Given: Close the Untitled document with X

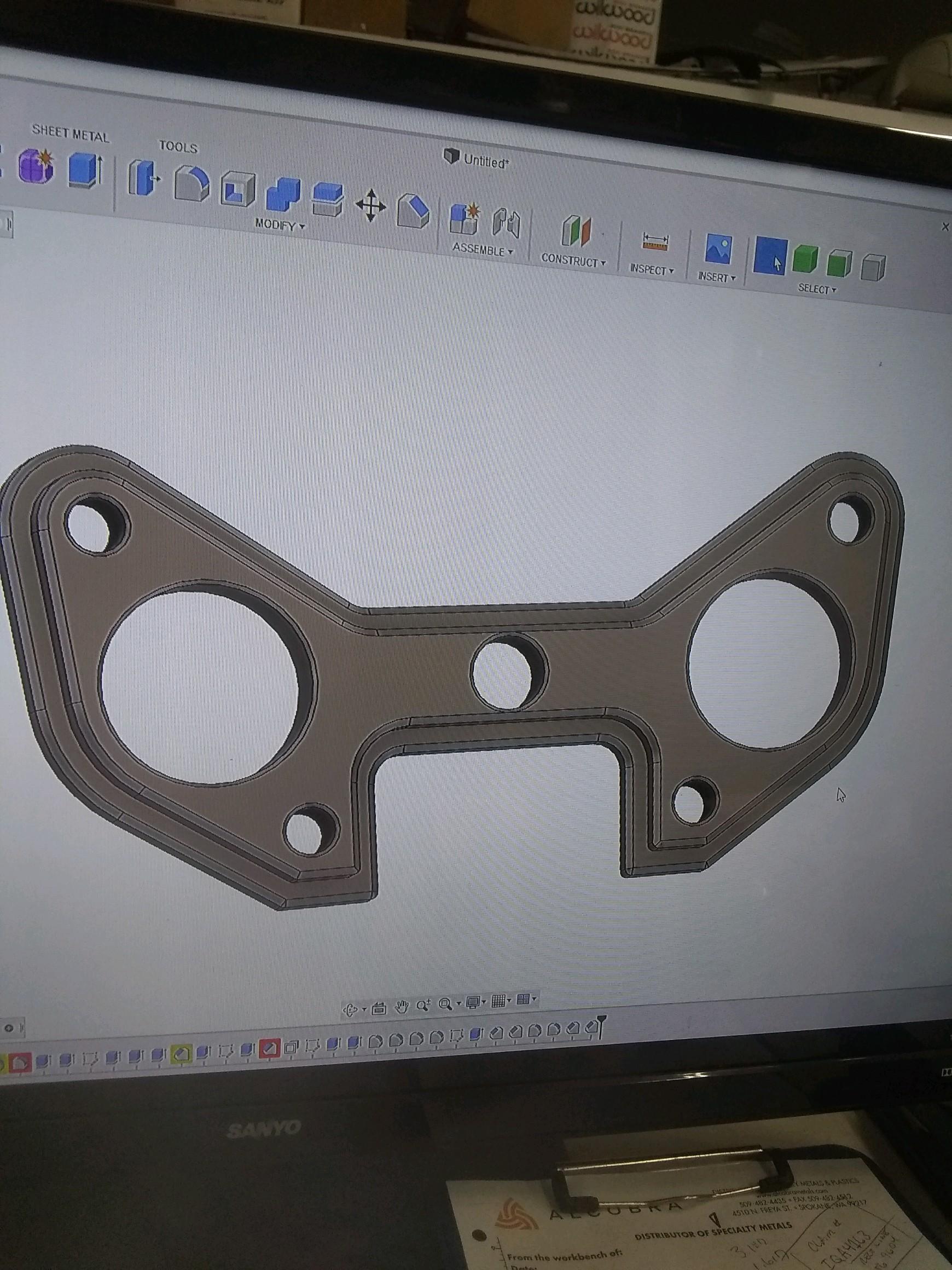Looking at the screenshot, I should point(945,227).
